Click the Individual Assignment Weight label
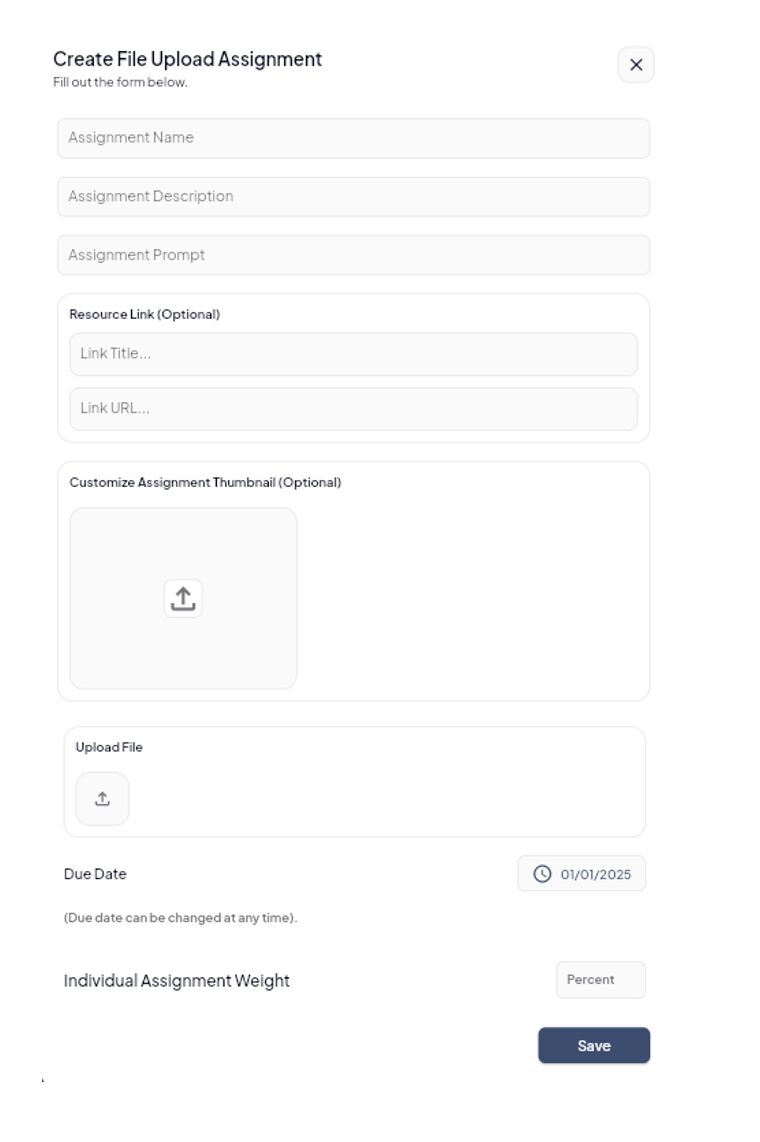 (176, 981)
